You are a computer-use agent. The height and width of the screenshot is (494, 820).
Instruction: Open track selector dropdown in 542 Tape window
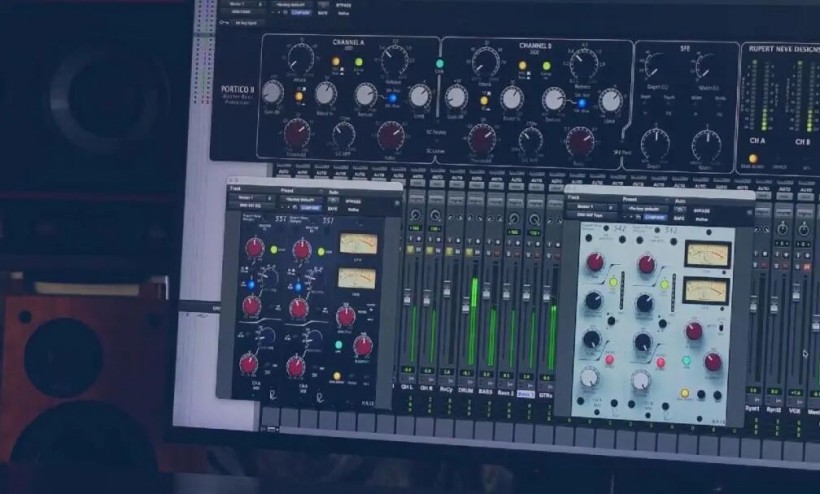click(591, 206)
